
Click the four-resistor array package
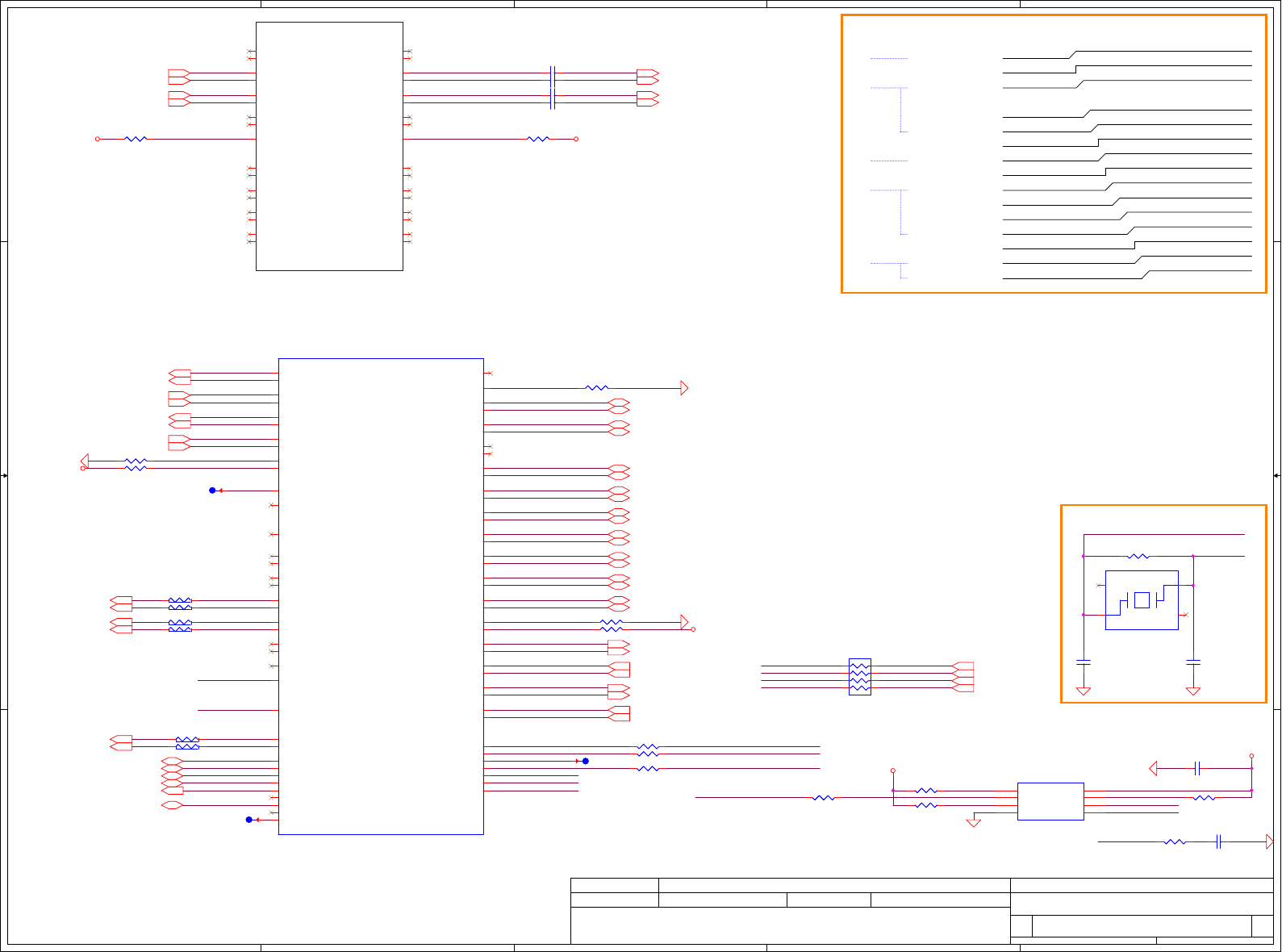click(860, 677)
